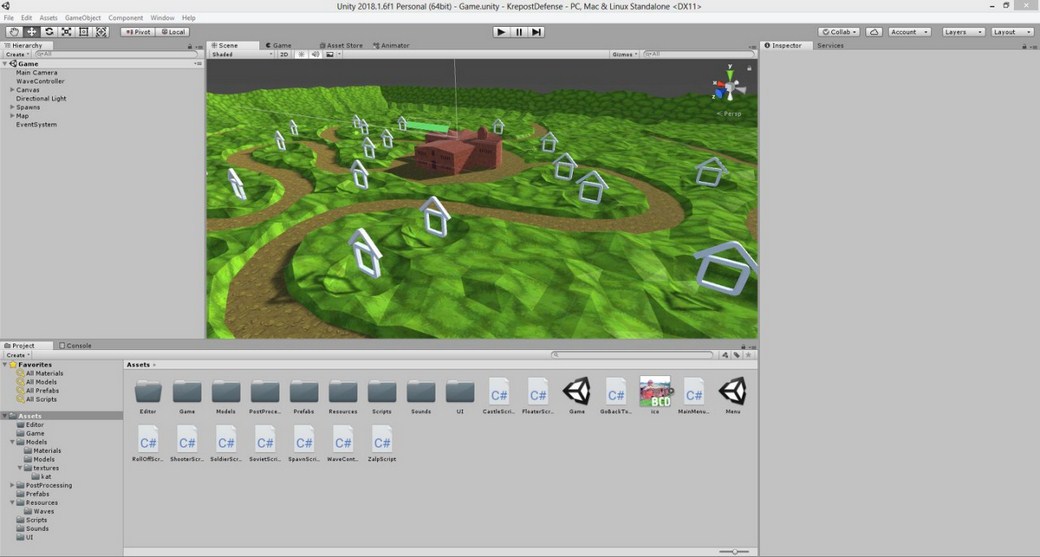Click the scene orientation gizmo
This screenshot has width=1040, height=557.
tap(729, 88)
